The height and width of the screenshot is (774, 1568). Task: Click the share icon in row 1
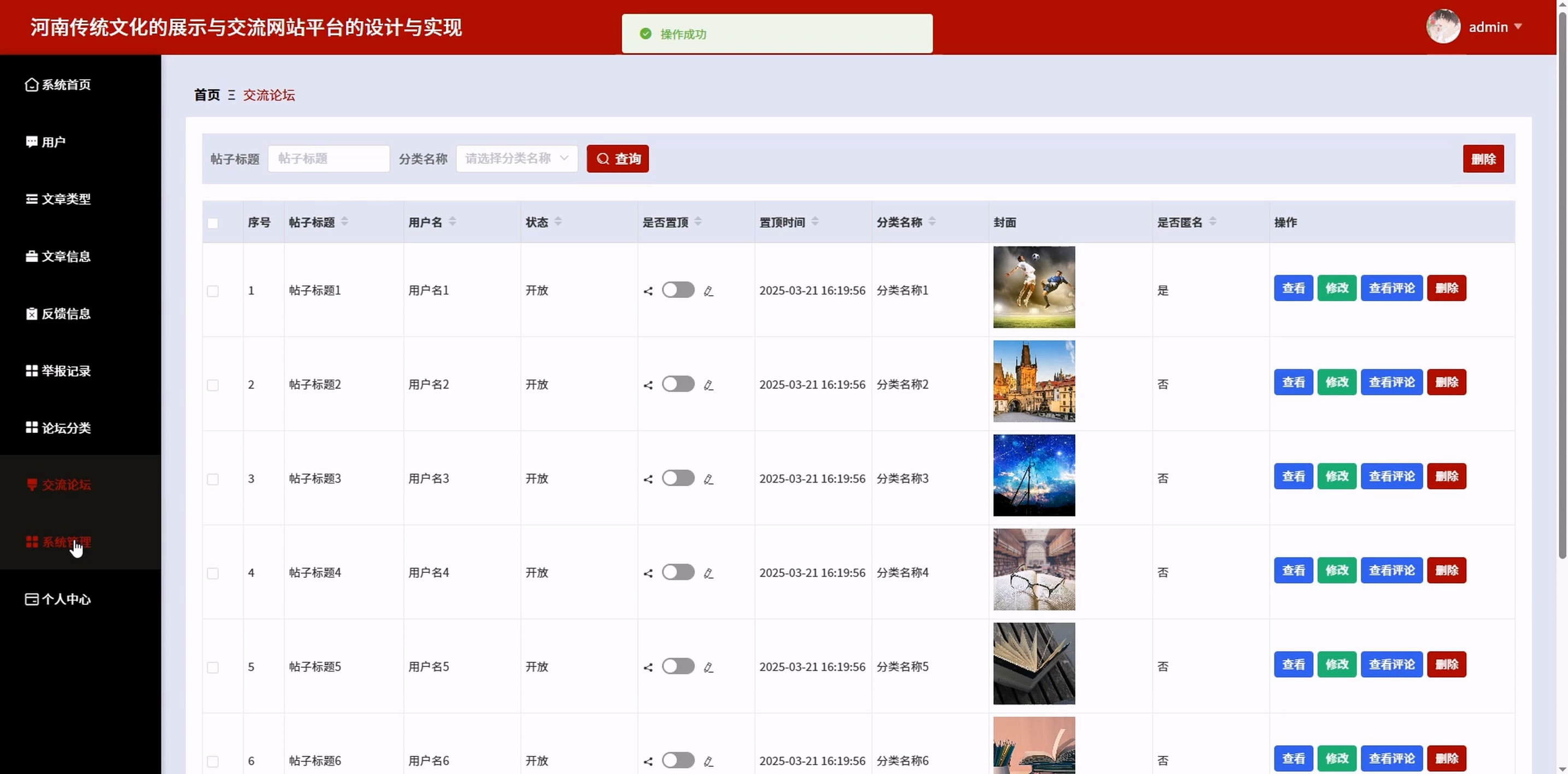click(648, 291)
